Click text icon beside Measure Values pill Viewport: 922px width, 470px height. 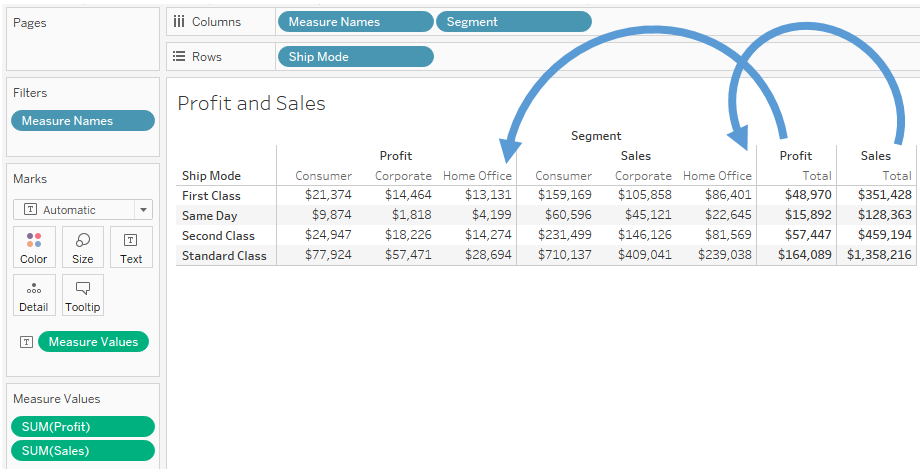[x=24, y=342]
